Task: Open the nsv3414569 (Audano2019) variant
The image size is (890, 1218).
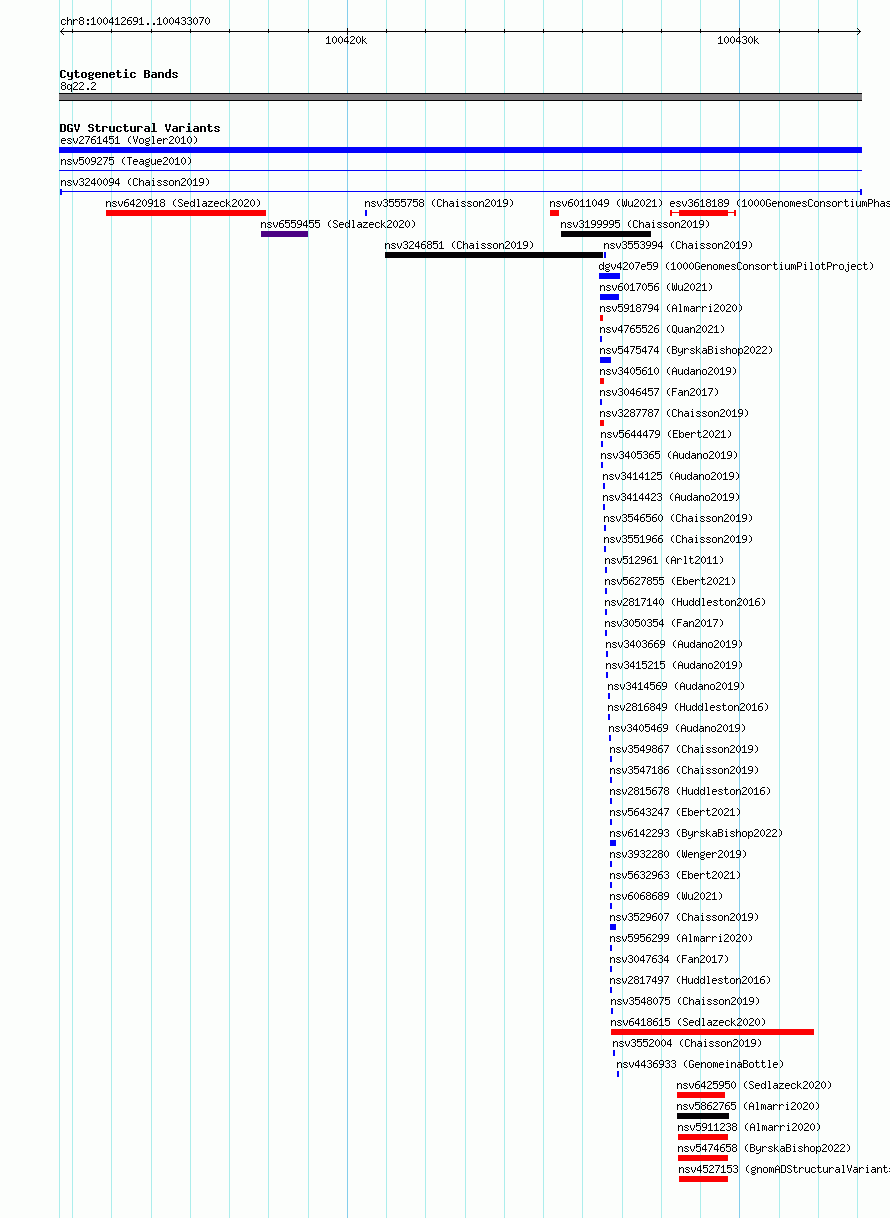Action: pos(676,686)
